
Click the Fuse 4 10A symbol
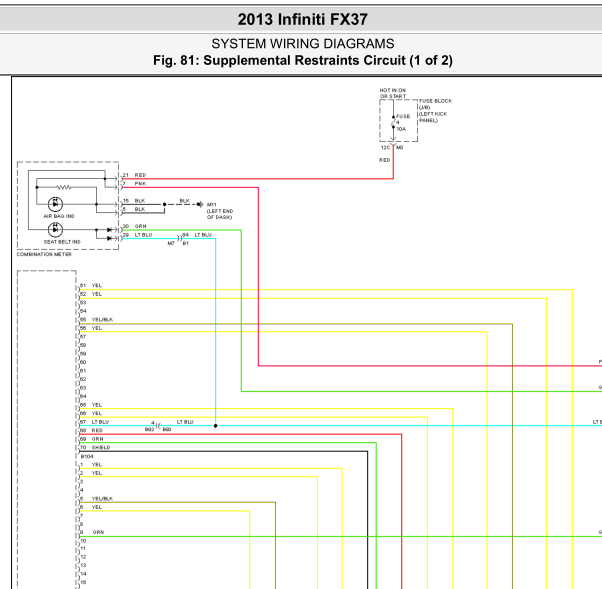pos(393,122)
